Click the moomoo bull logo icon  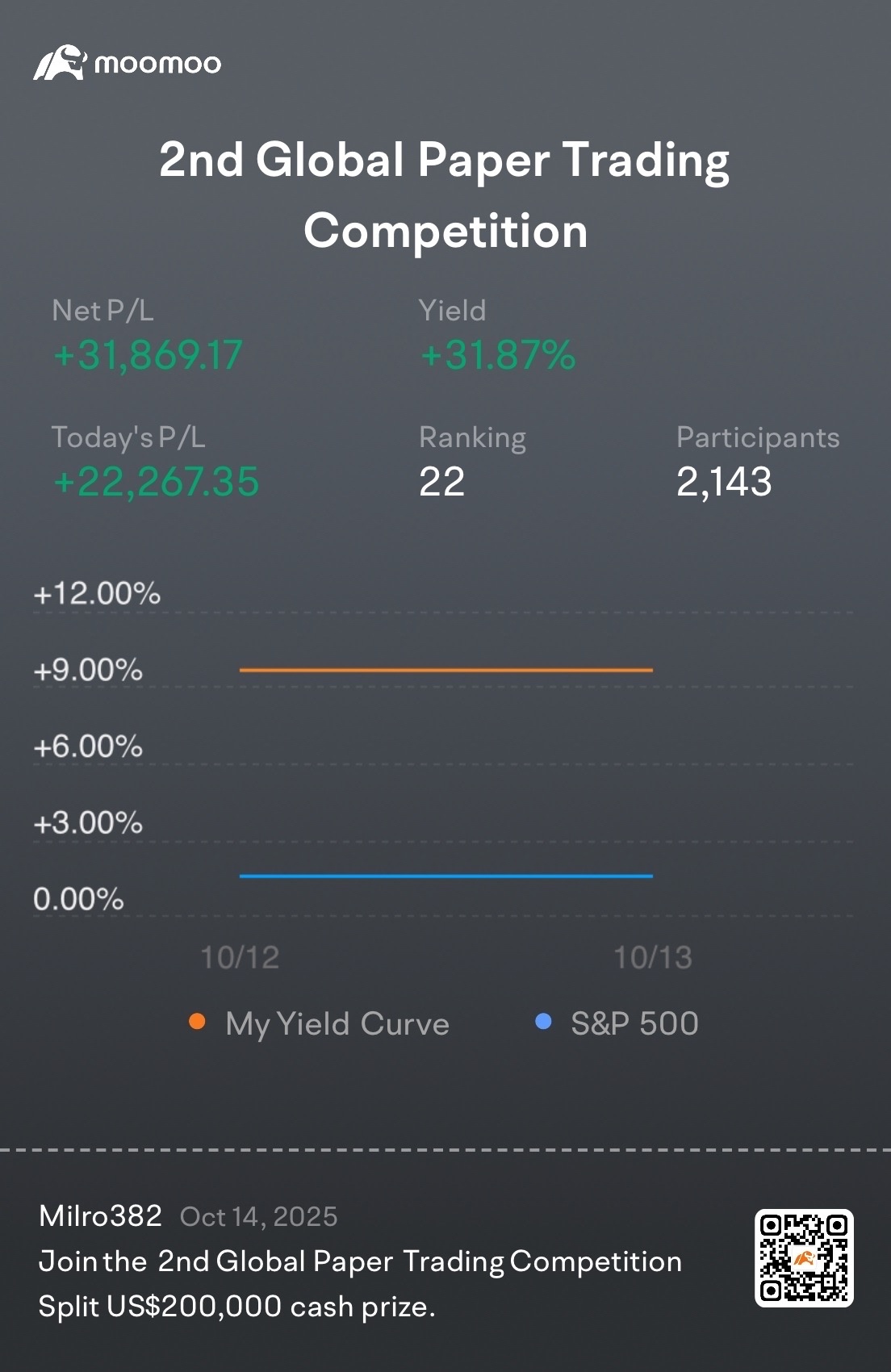pyautogui.click(x=58, y=63)
